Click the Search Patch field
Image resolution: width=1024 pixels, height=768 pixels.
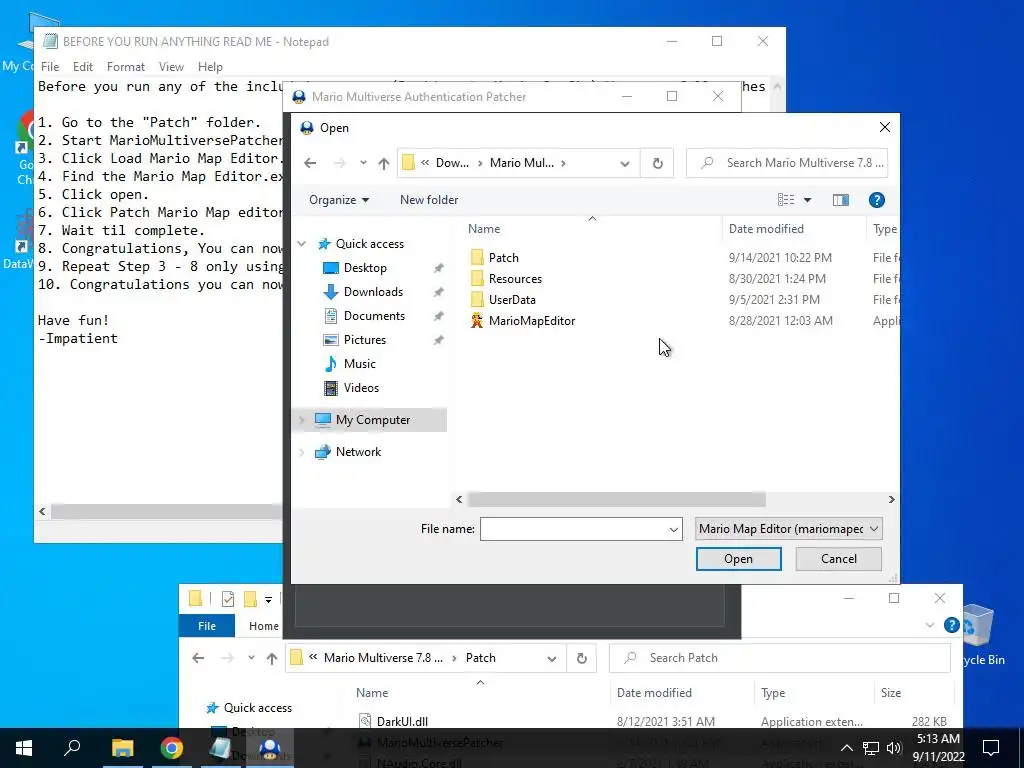(780, 658)
